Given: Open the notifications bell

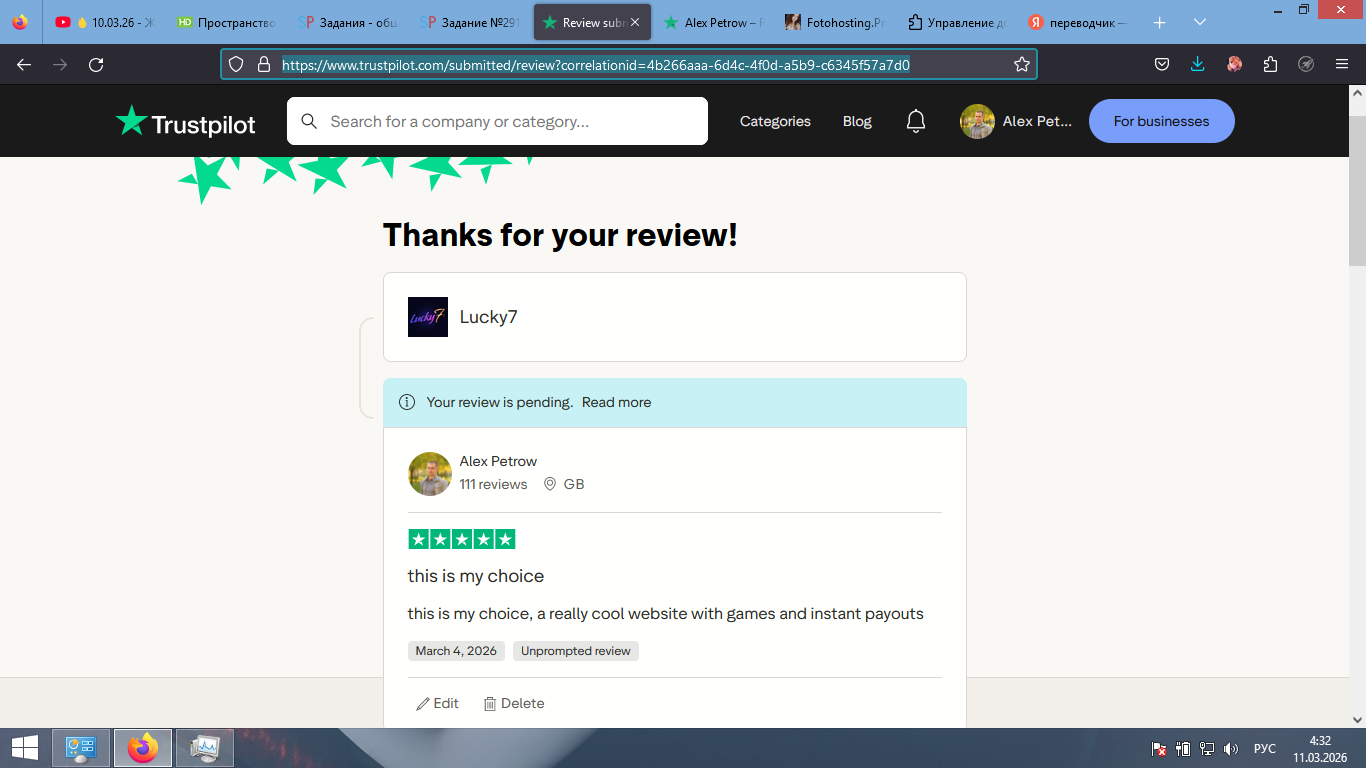Looking at the screenshot, I should pos(916,121).
